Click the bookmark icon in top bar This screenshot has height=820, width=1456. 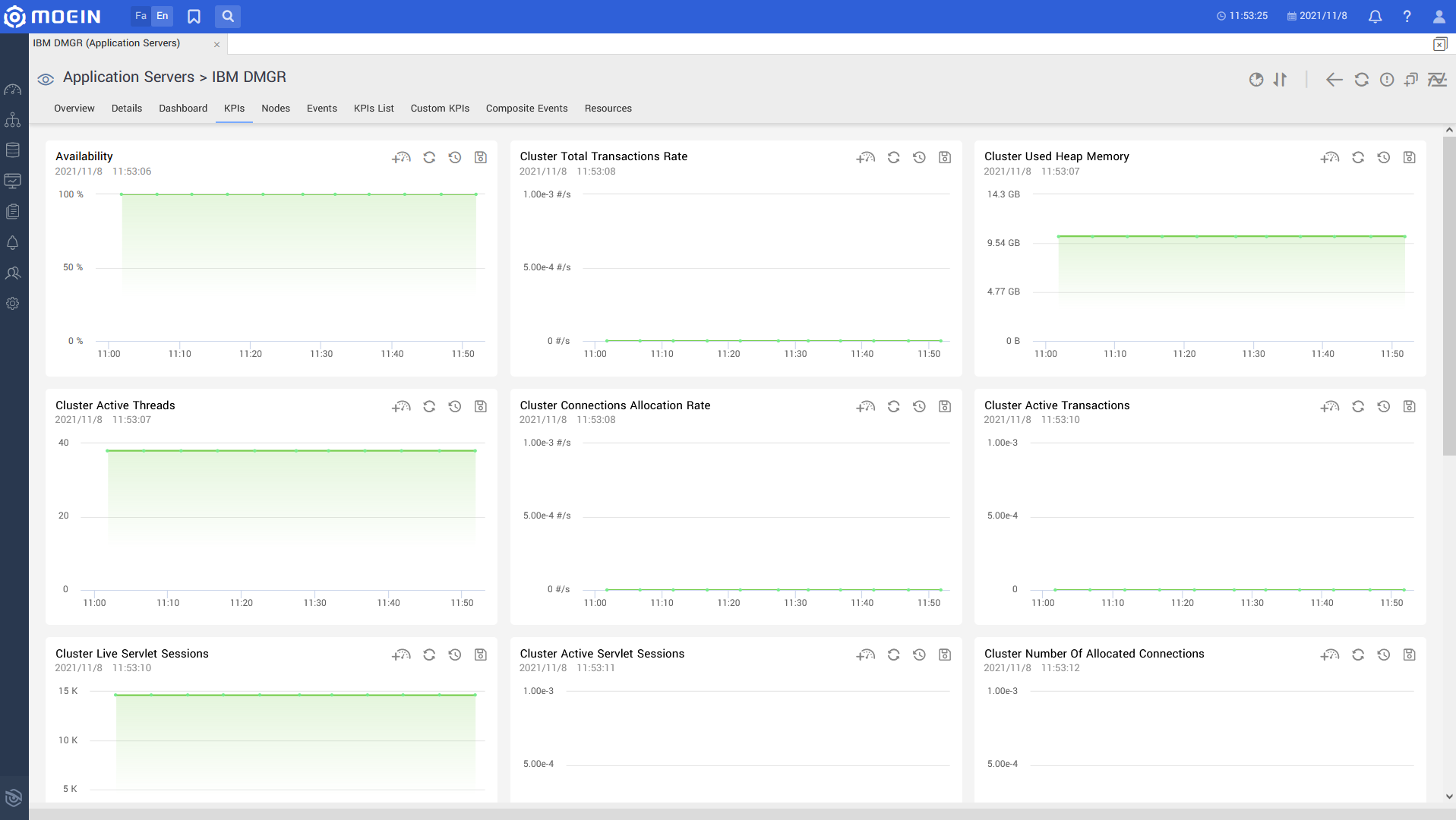194,16
